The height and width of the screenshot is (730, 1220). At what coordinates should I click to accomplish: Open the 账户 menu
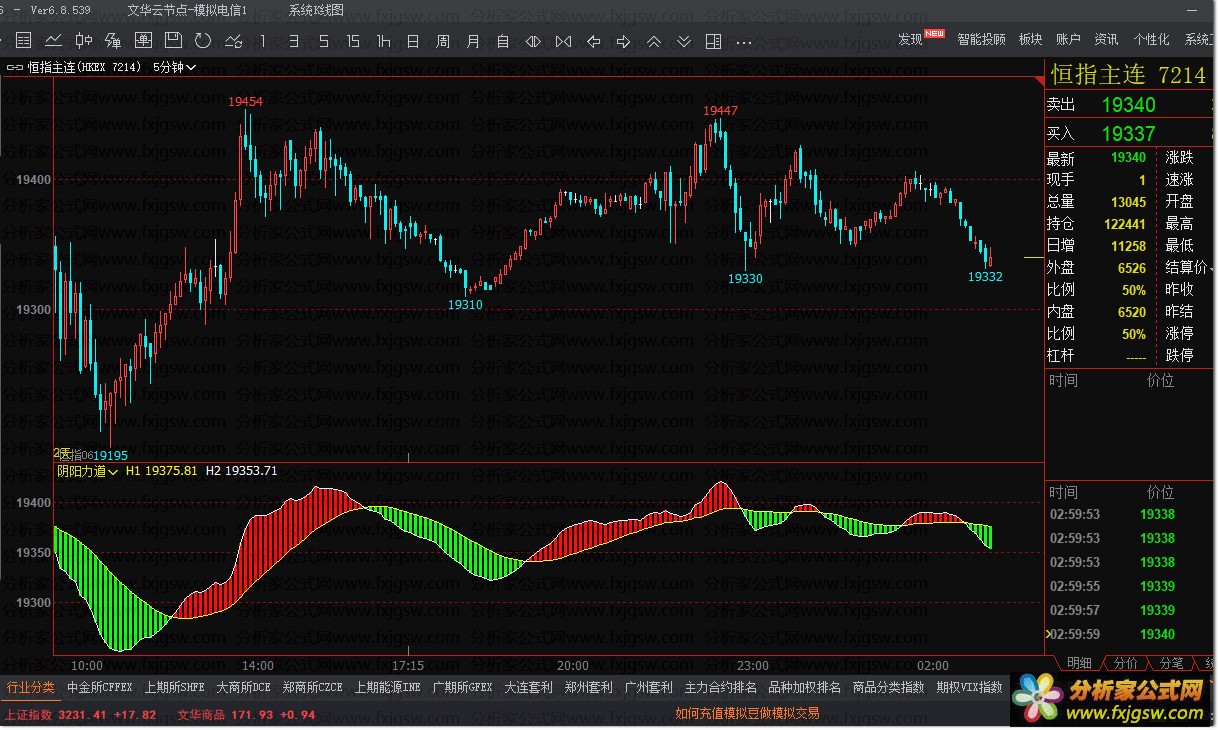coord(1068,39)
